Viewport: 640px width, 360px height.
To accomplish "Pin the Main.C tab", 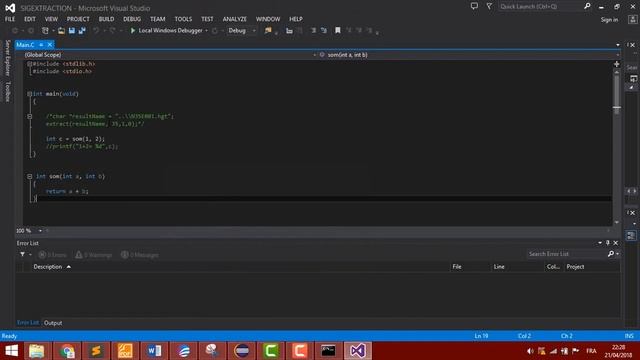I will [x=41, y=44].
